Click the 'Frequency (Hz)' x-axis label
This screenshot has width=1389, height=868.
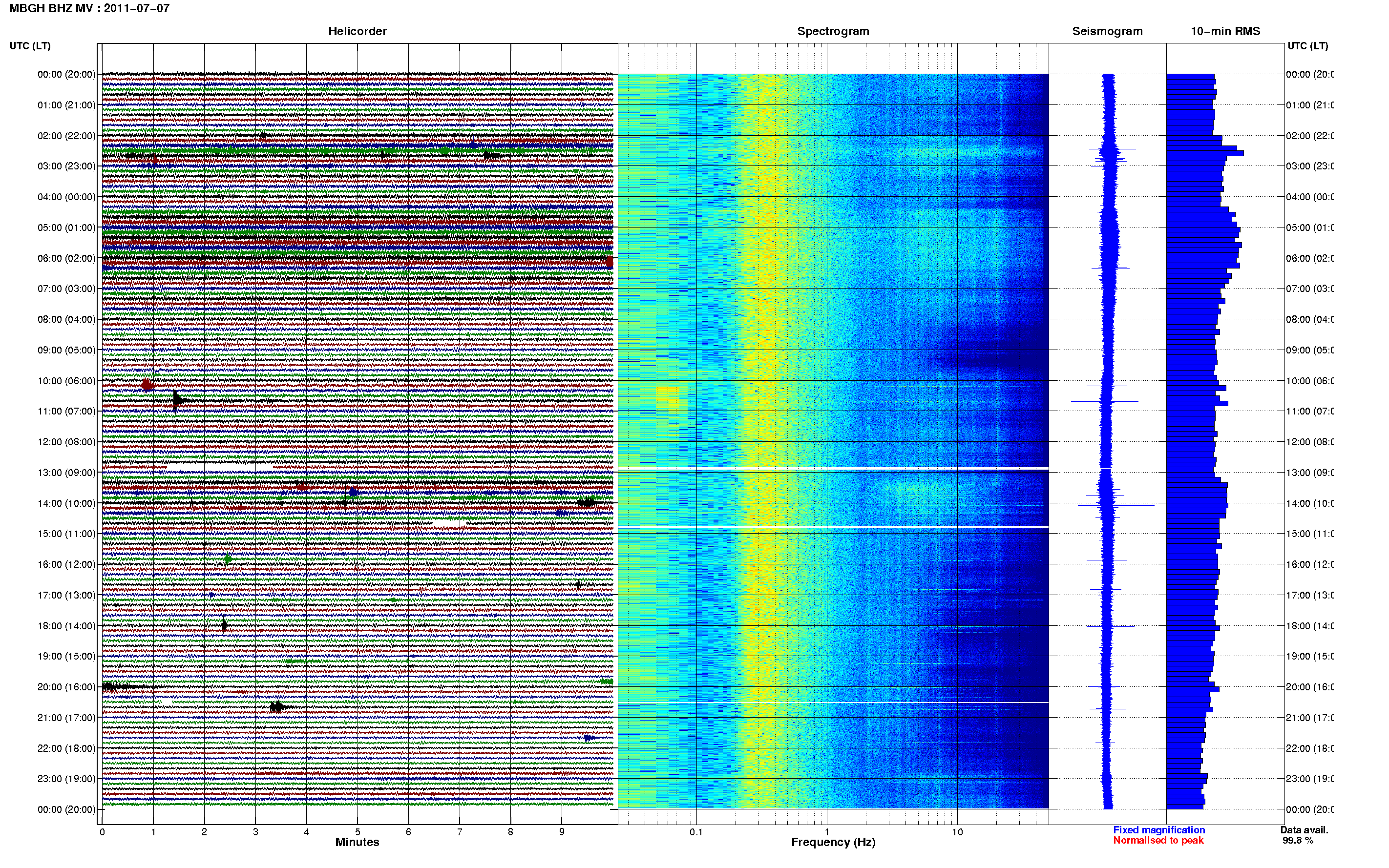point(833,842)
